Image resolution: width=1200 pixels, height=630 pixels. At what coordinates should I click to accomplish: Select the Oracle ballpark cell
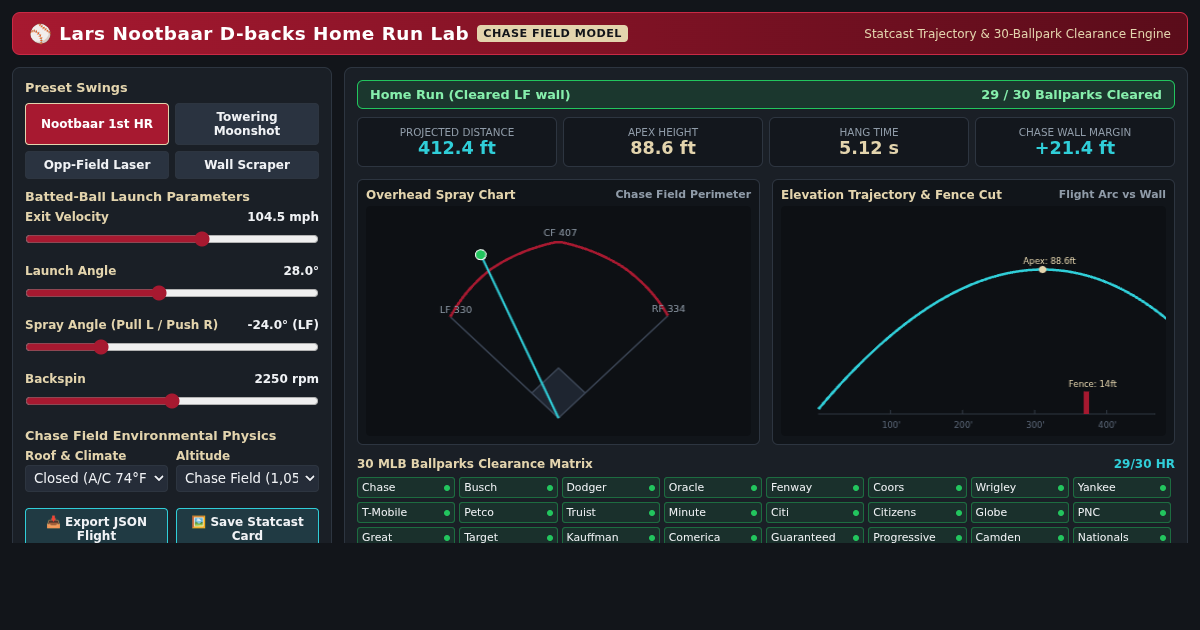(713, 488)
